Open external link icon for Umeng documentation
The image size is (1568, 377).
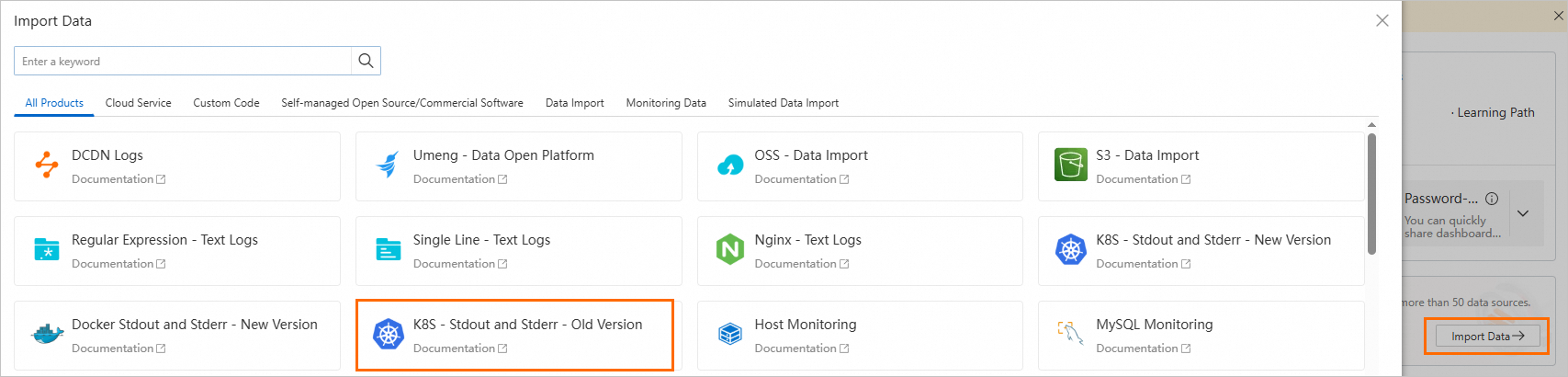pos(502,179)
